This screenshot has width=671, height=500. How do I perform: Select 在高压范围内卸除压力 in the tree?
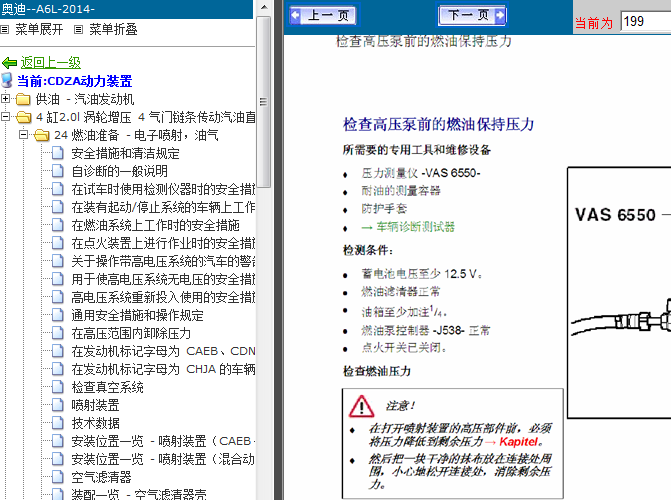click(x=130, y=333)
